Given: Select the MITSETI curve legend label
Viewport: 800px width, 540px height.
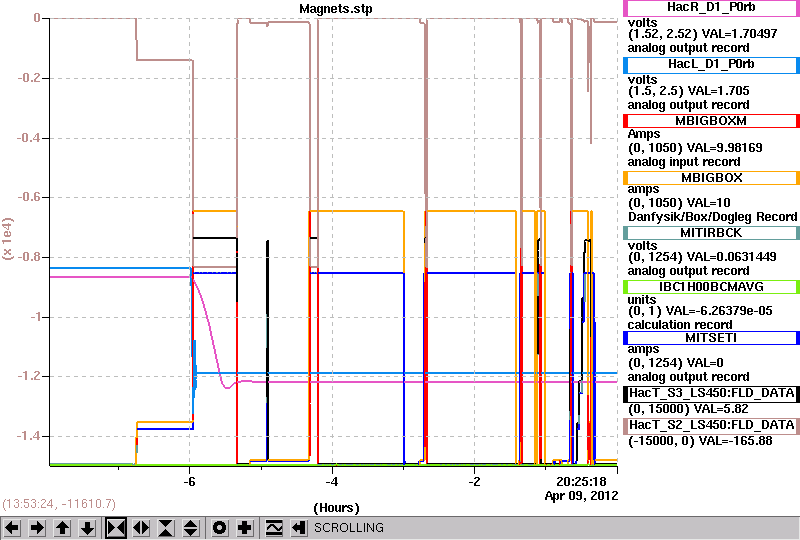Looking at the screenshot, I should coord(711,338).
